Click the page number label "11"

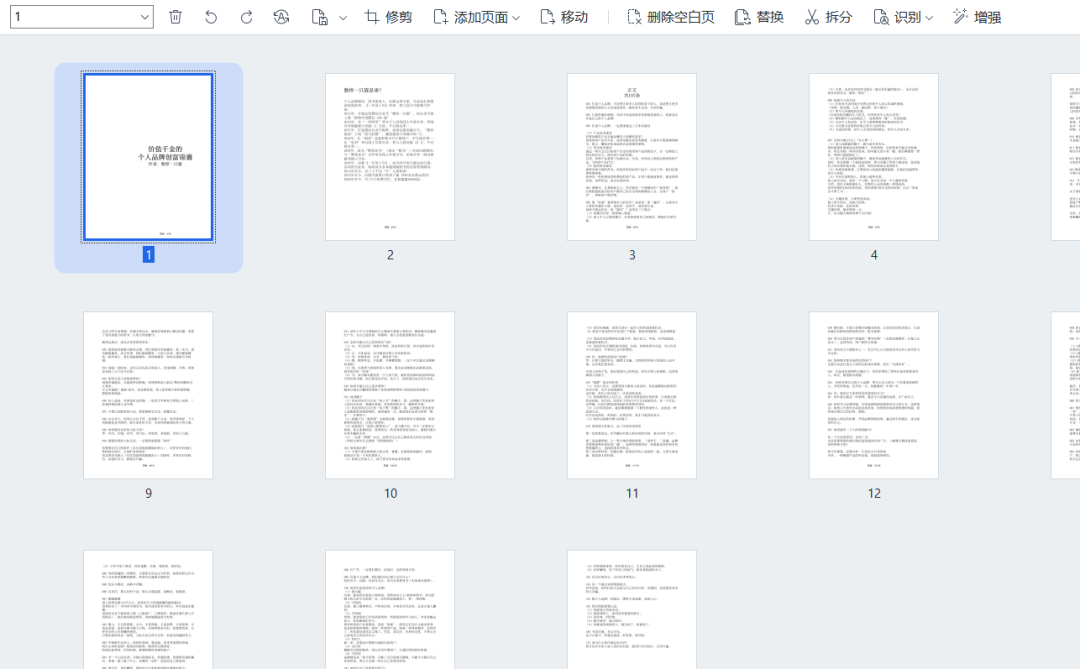(632, 493)
